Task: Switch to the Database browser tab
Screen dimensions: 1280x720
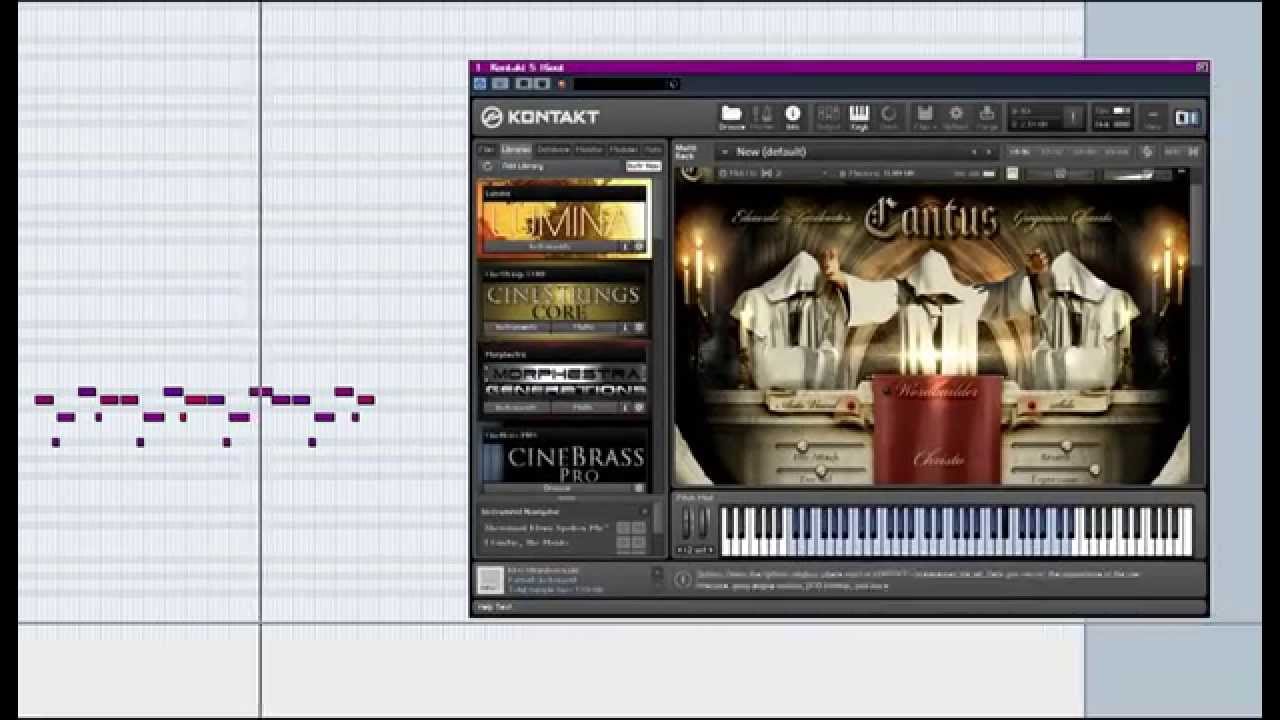Action: tap(553, 150)
